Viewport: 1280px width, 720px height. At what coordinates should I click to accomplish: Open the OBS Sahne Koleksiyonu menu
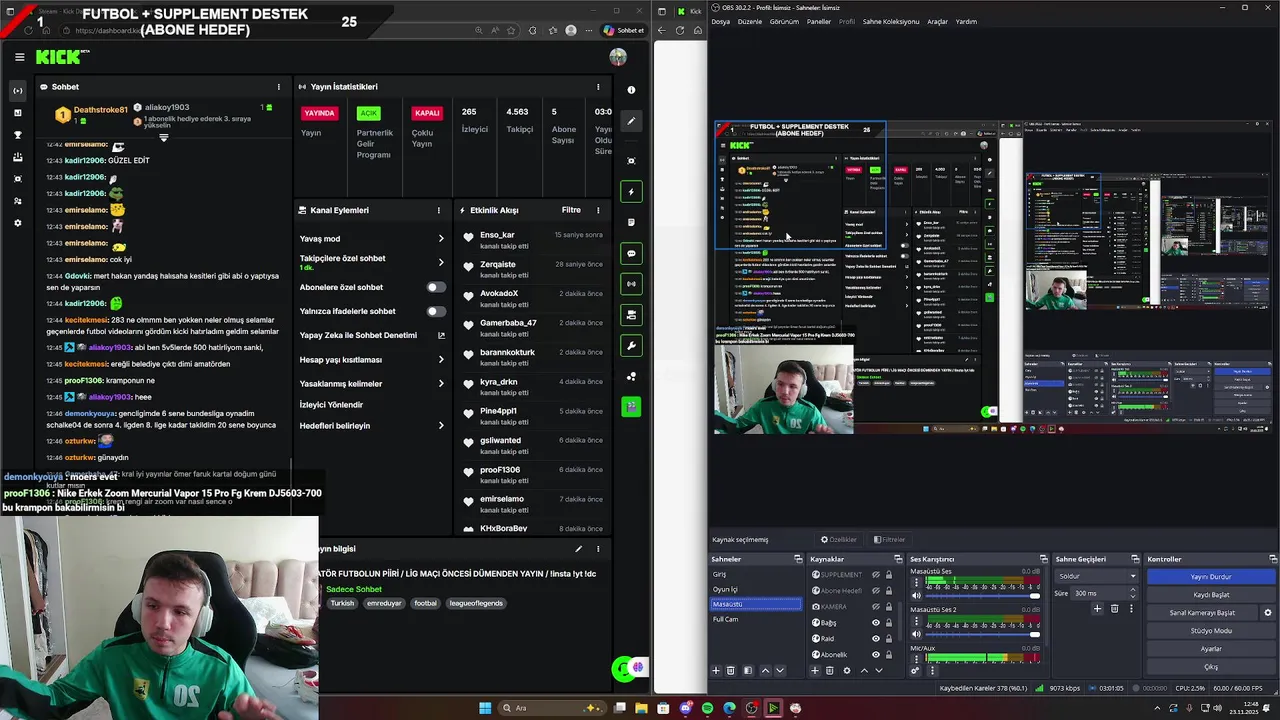pyautogui.click(x=891, y=22)
